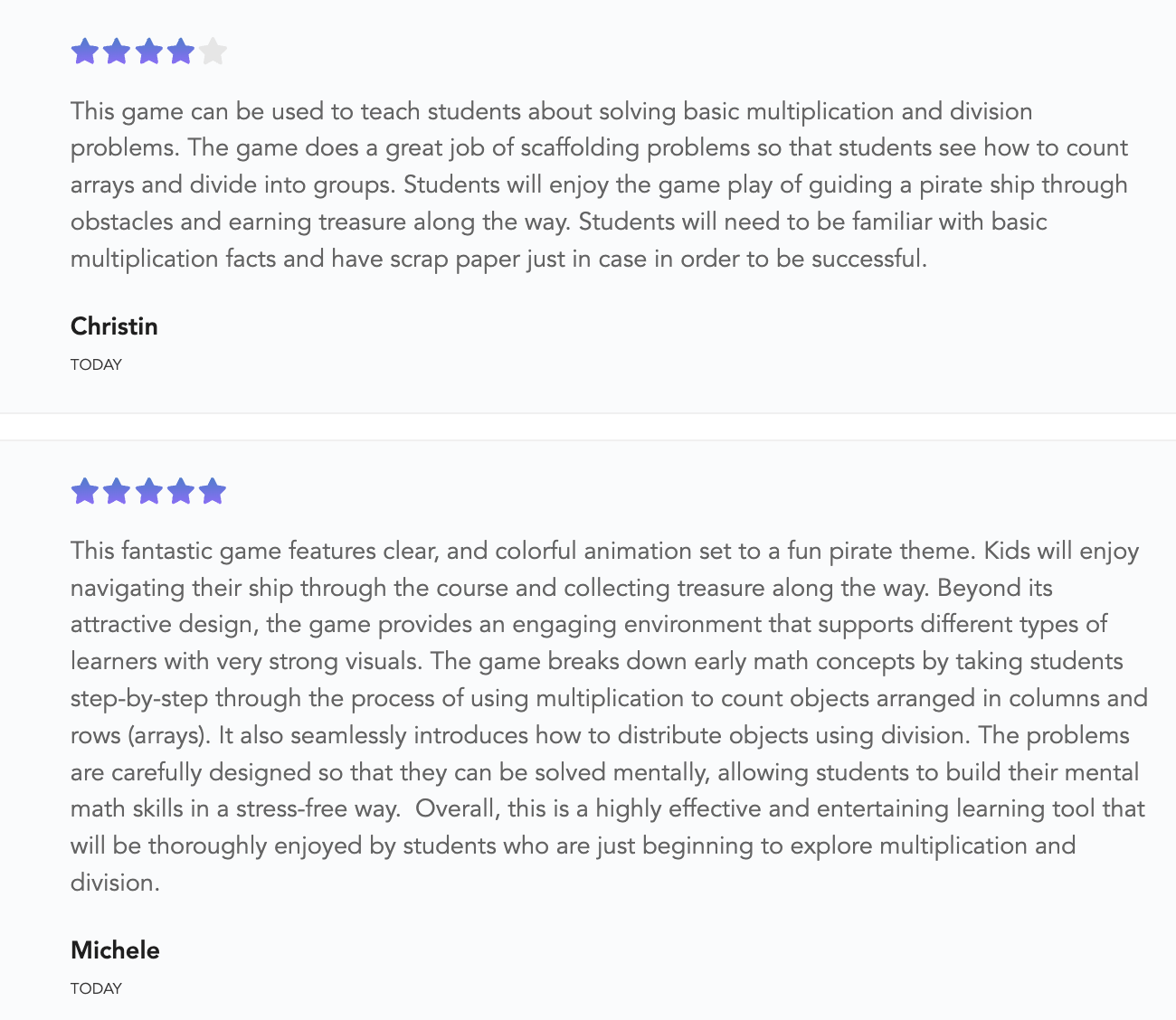
Task: Click the divider between the two reviews
Action: (588, 427)
